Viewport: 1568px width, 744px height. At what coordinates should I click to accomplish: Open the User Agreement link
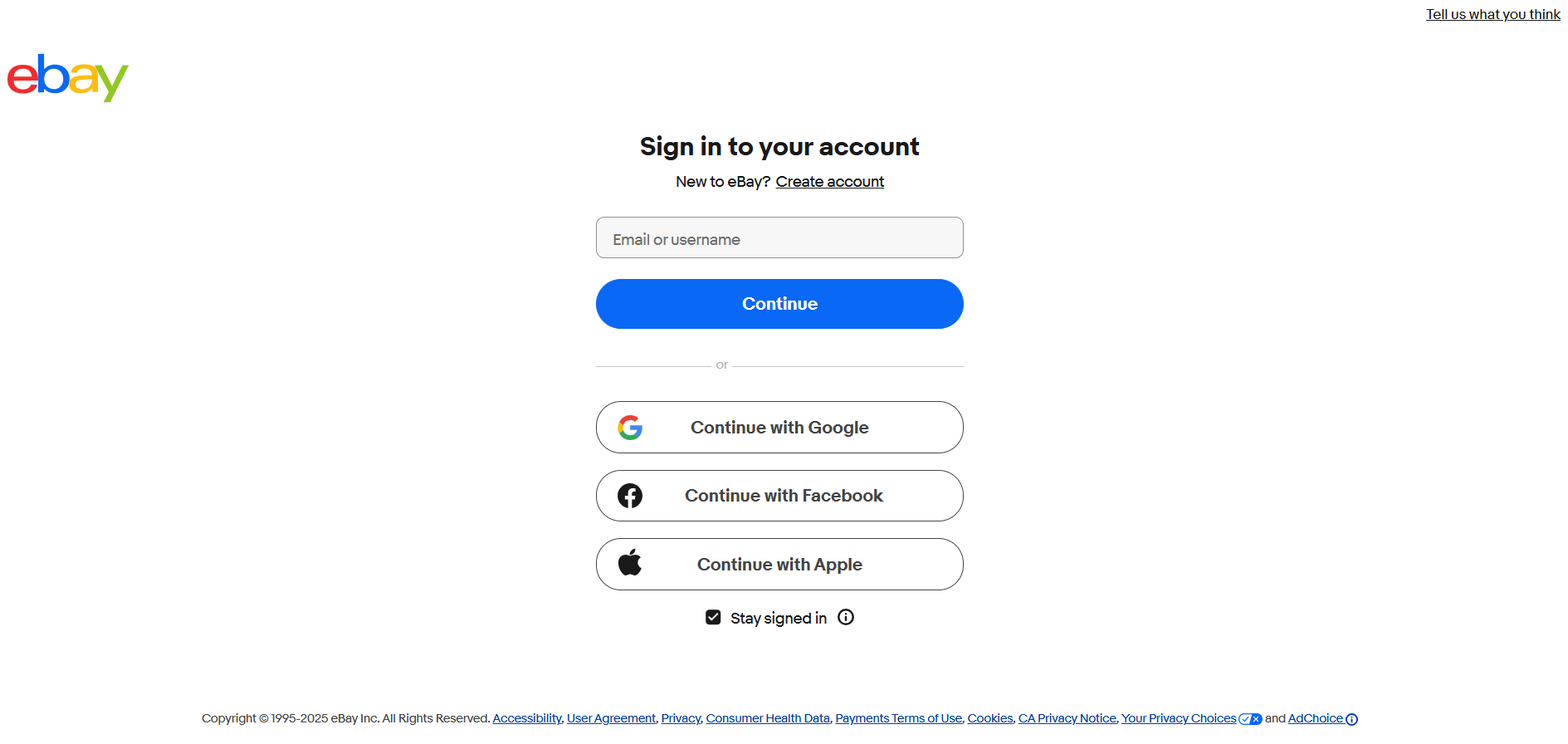611,718
